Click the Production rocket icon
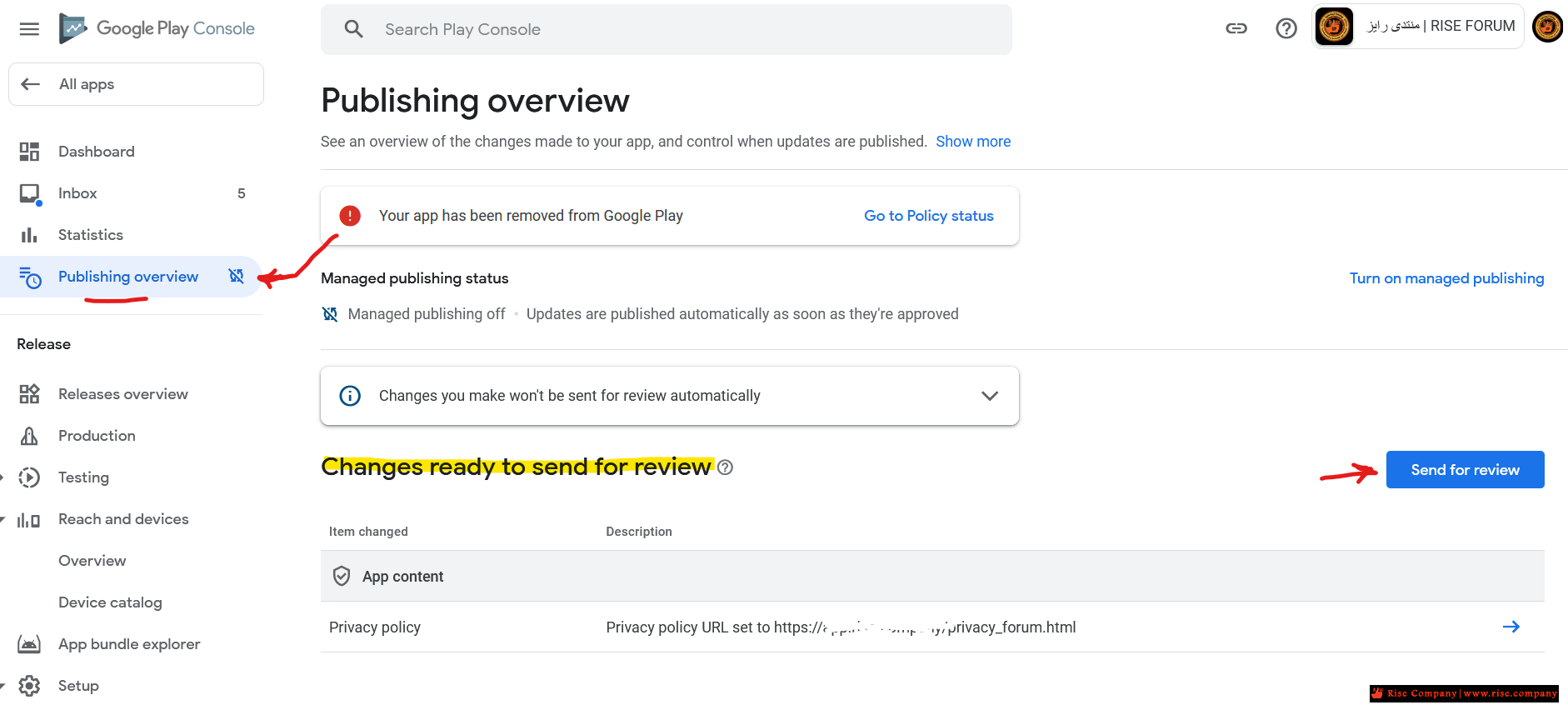 click(x=29, y=436)
